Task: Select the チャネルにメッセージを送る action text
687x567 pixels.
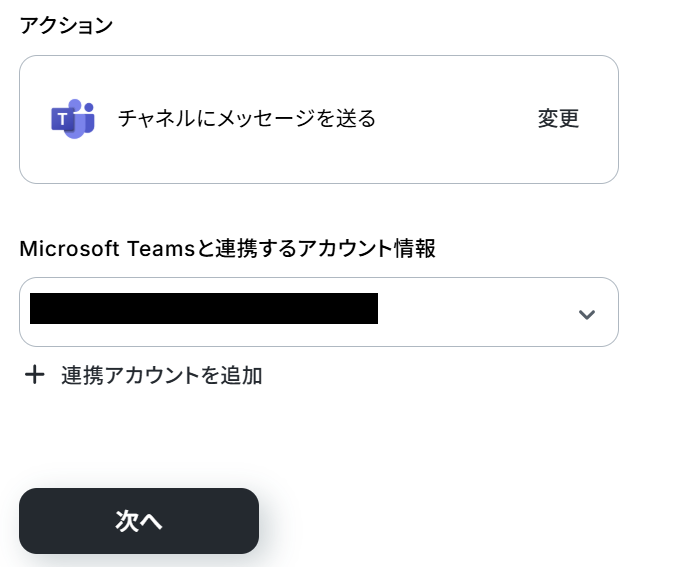Action: coord(247,119)
